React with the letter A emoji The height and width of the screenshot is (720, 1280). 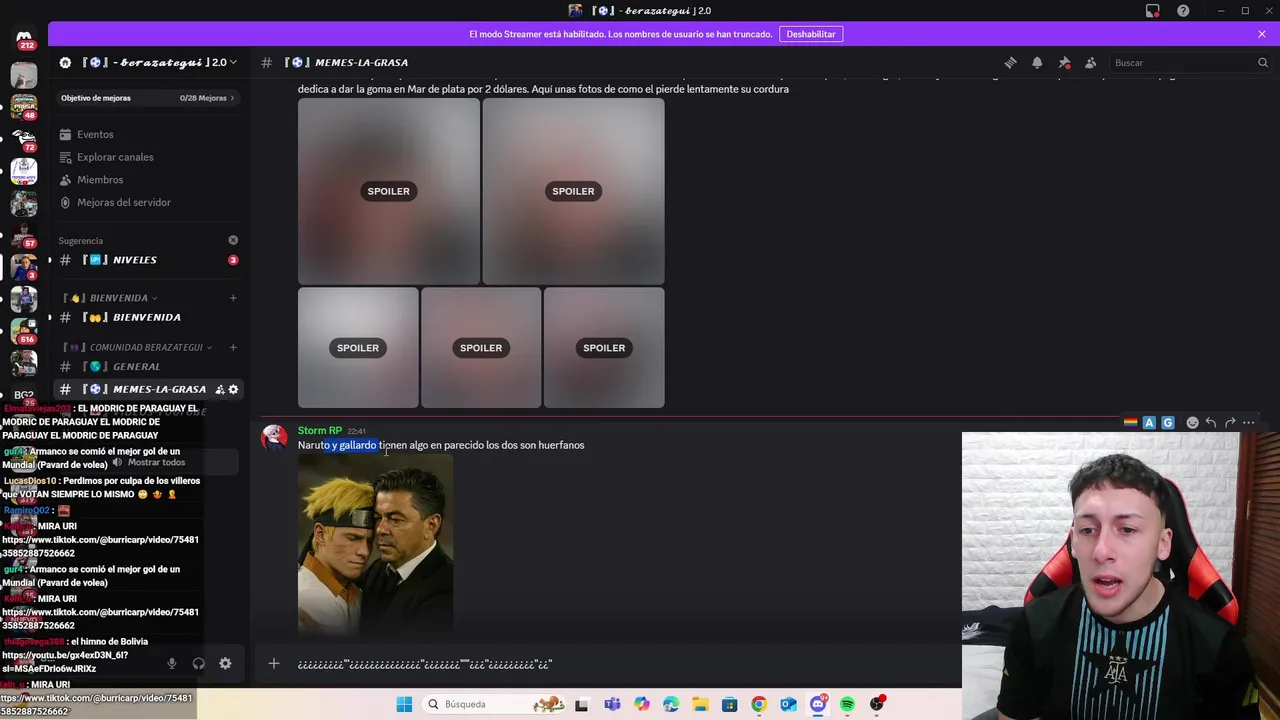1149,423
